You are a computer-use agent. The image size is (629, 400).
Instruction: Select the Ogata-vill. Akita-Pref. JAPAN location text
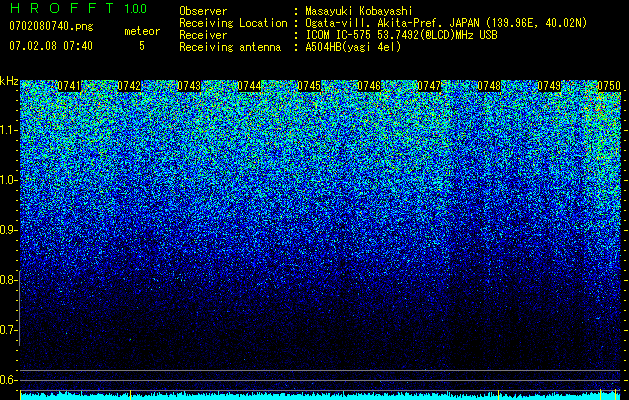tap(446, 23)
